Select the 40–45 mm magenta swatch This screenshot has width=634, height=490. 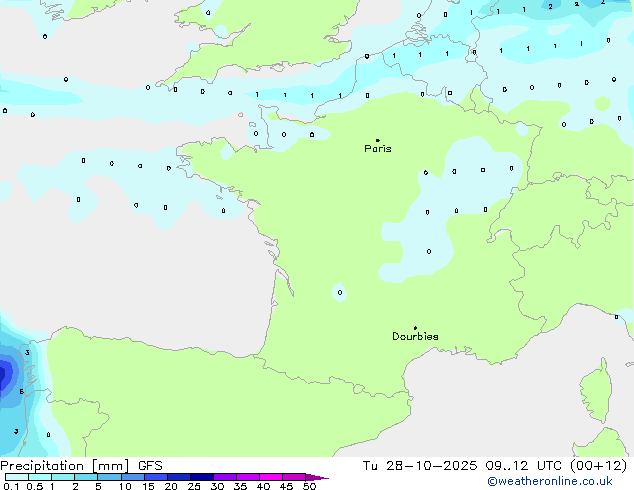click(271, 477)
